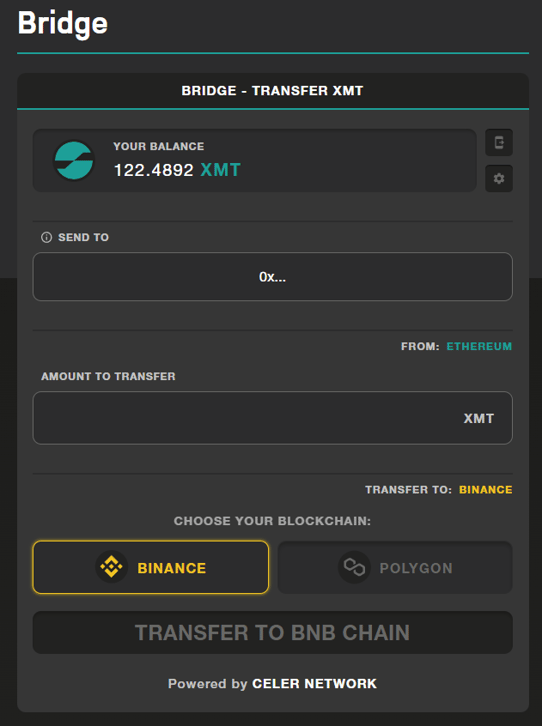Select the Polygon blockchain option
This screenshot has width=542, height=726.
tap(395, 567)
